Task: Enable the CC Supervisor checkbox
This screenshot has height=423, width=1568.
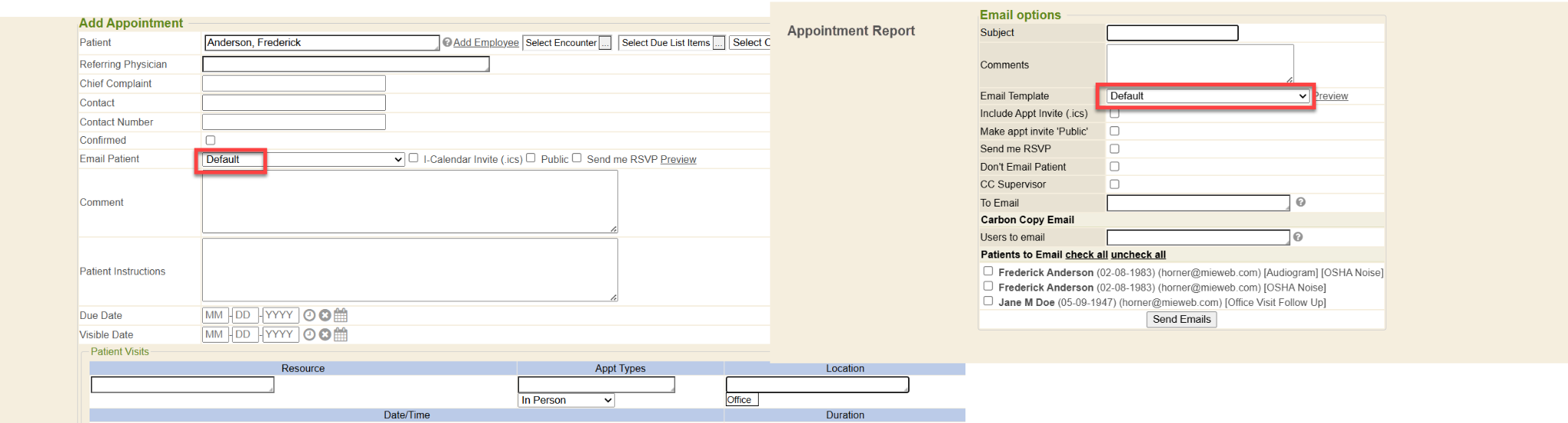Action: [1115, 184]
